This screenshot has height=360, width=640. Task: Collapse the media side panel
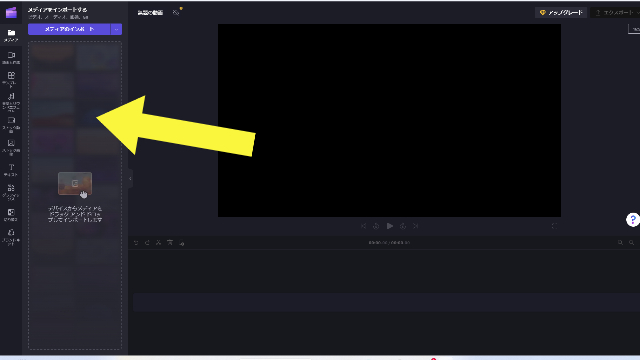(130, 178)
